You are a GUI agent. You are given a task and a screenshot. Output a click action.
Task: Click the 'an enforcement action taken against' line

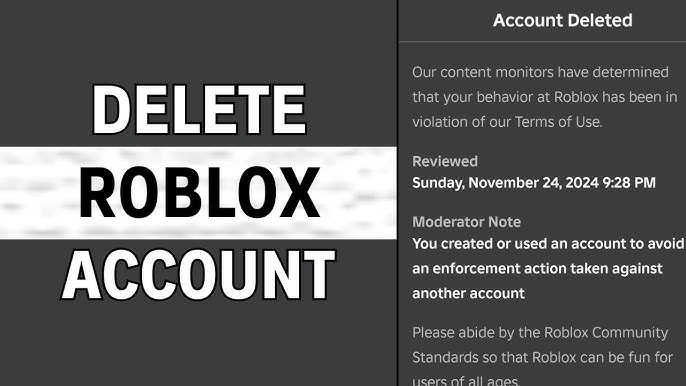pos(537,268)
